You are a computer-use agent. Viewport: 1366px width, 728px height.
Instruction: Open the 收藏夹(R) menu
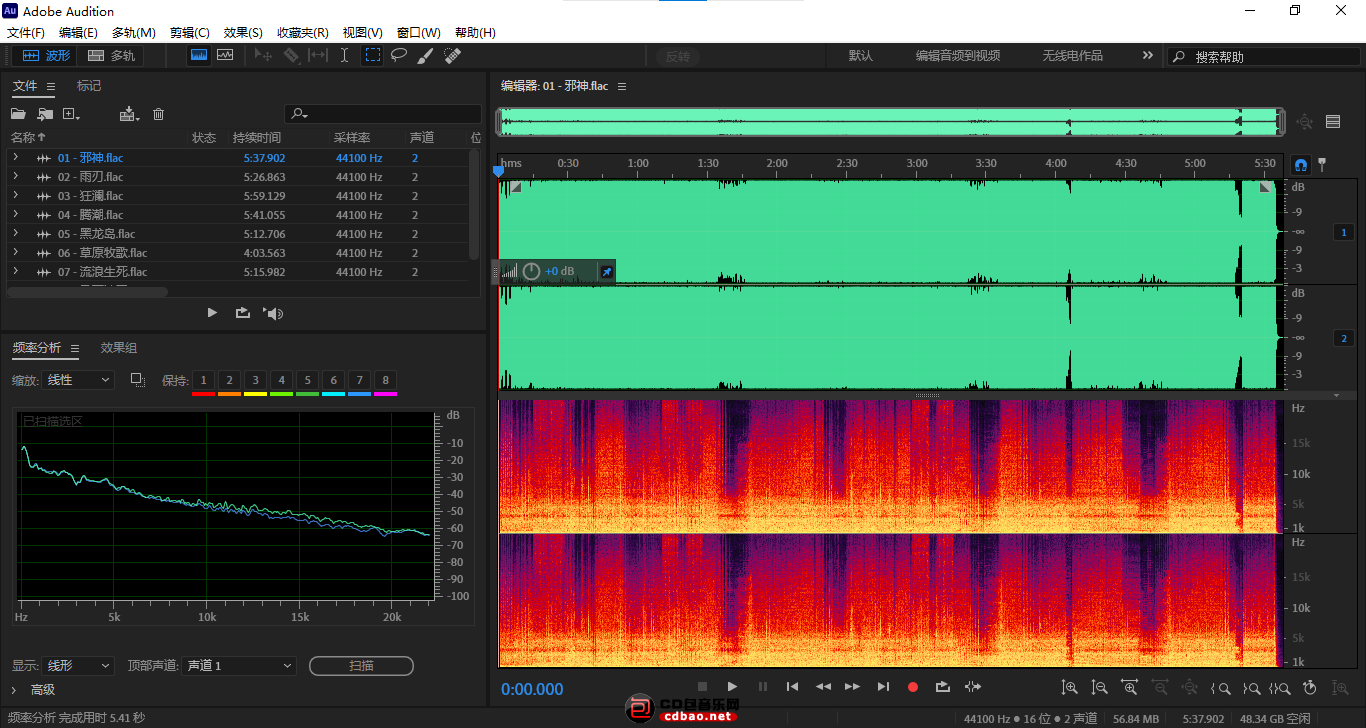coord(303,32)
